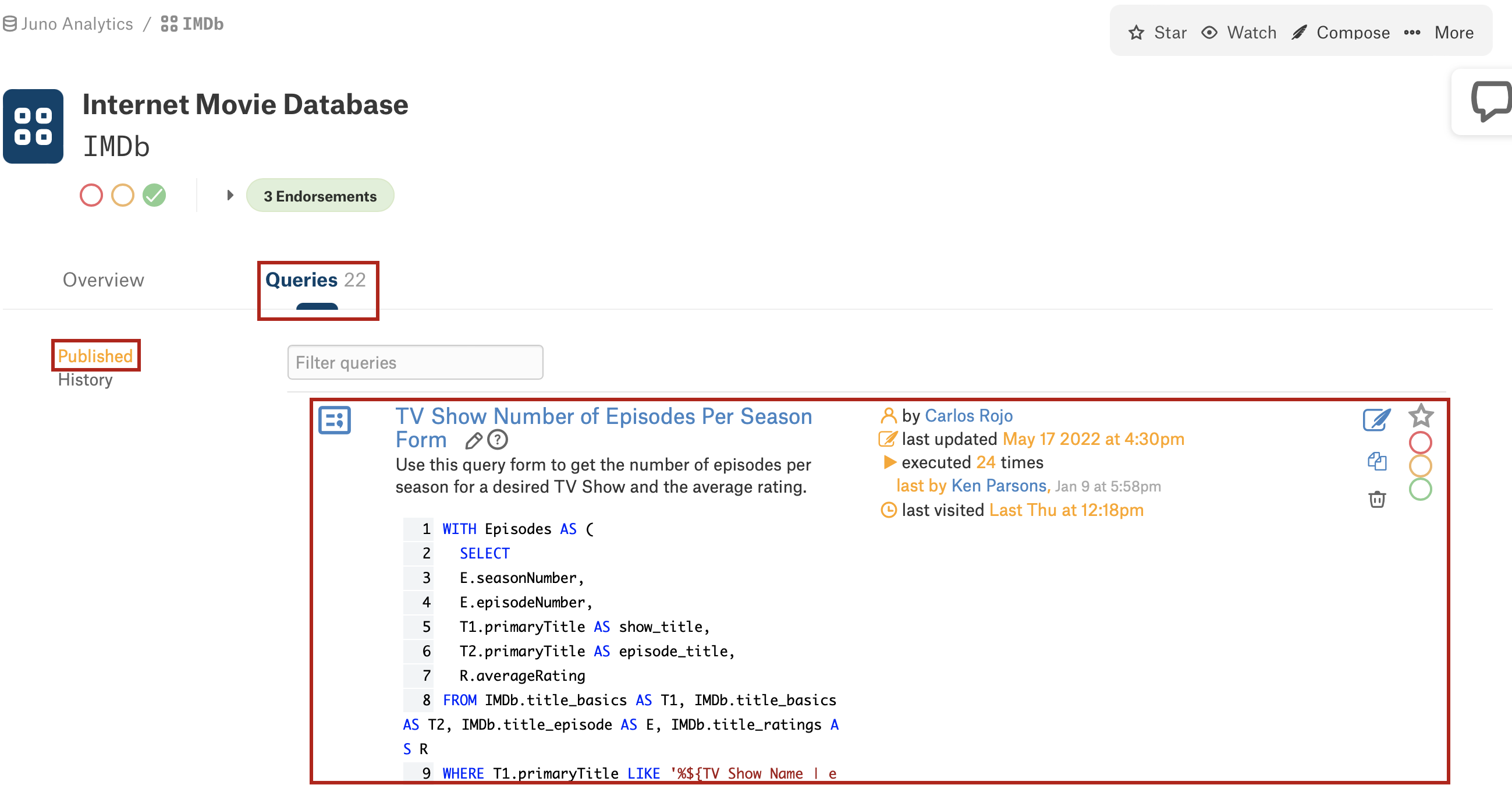Select the Queries 22 tab
The width and height of the screenshot is (1512, 785).
(x=316, y=280)
